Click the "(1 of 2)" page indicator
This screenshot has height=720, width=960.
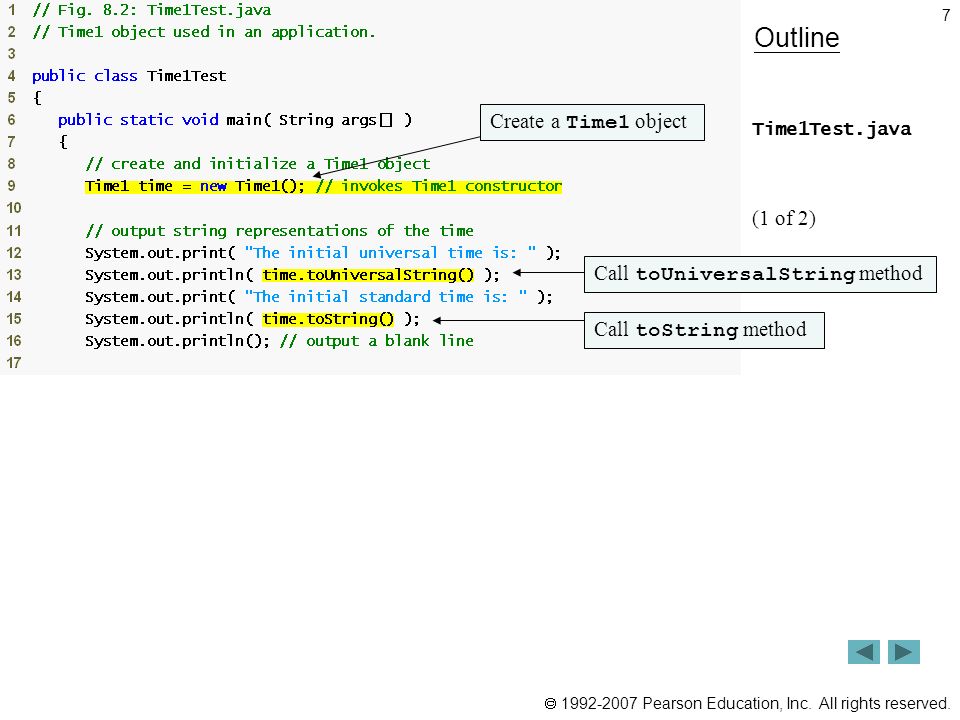tap(784, 219)
